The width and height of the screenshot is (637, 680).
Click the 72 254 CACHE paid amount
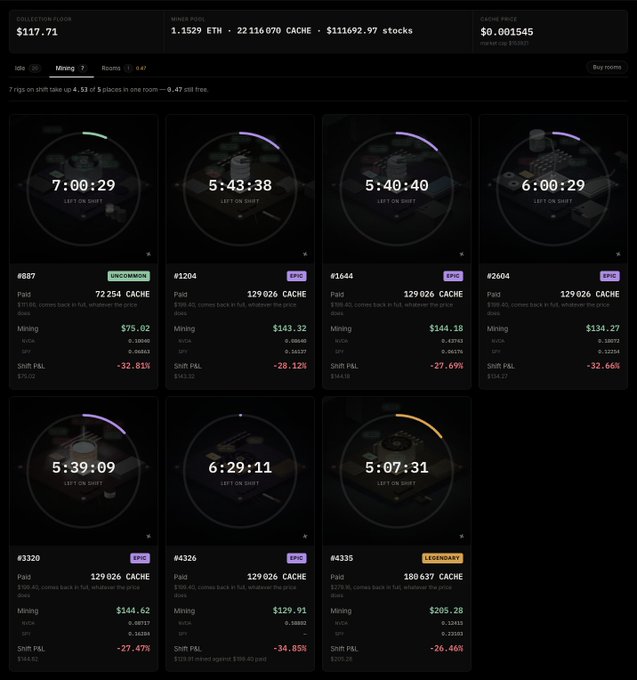point(122,294)
